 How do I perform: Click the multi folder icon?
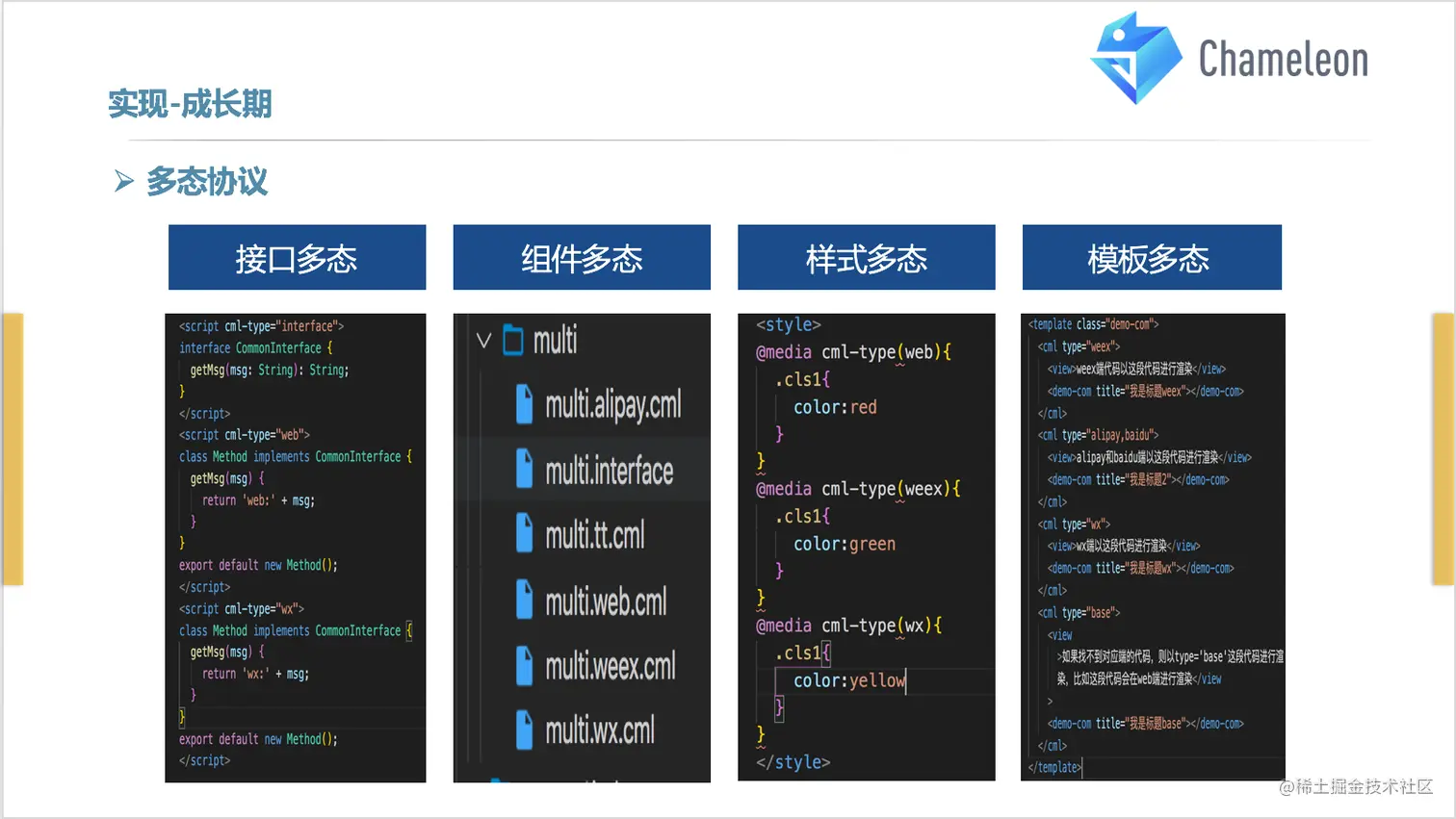pos(513,341)
